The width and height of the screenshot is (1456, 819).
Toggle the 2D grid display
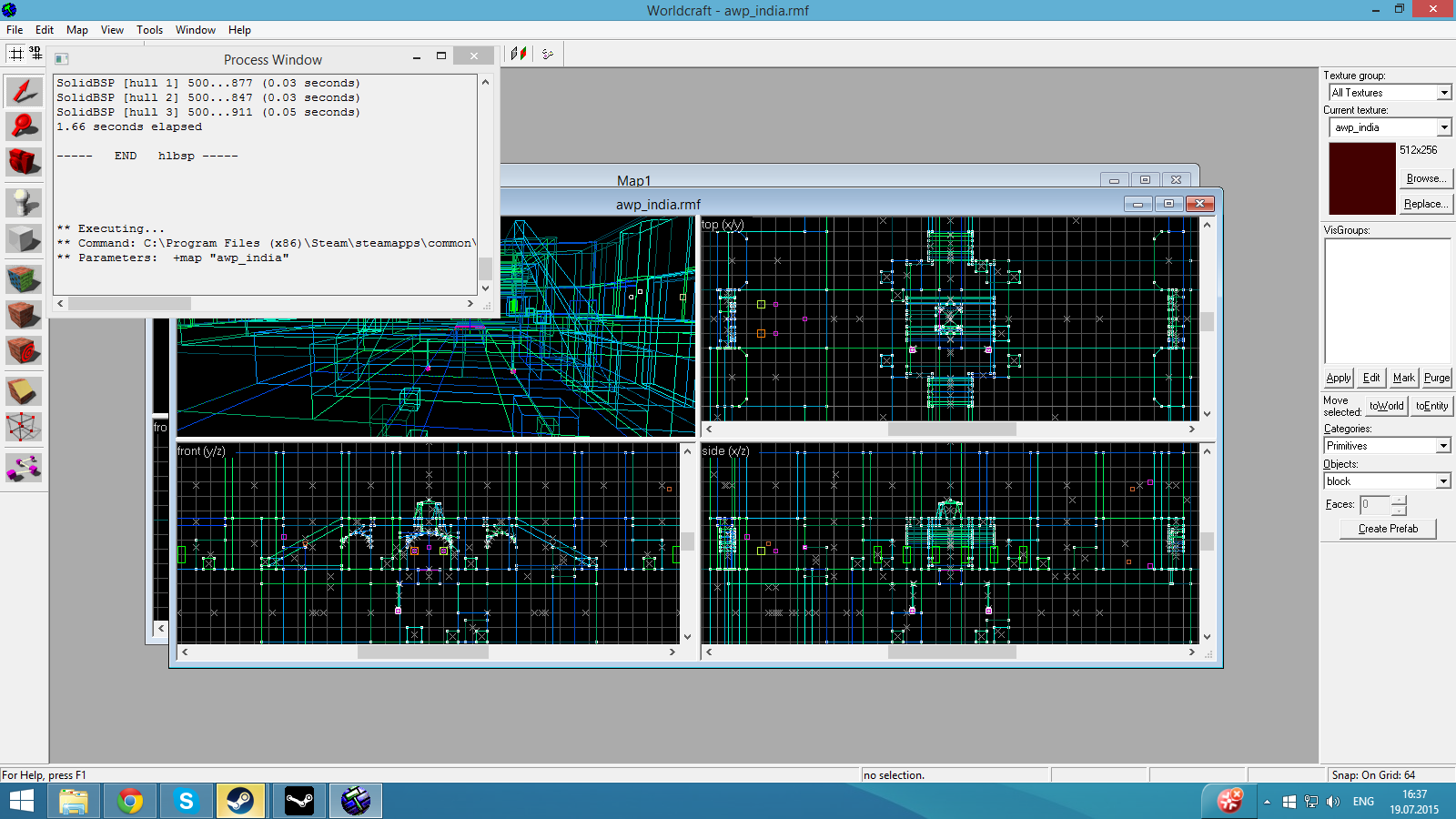click(16, 54)
